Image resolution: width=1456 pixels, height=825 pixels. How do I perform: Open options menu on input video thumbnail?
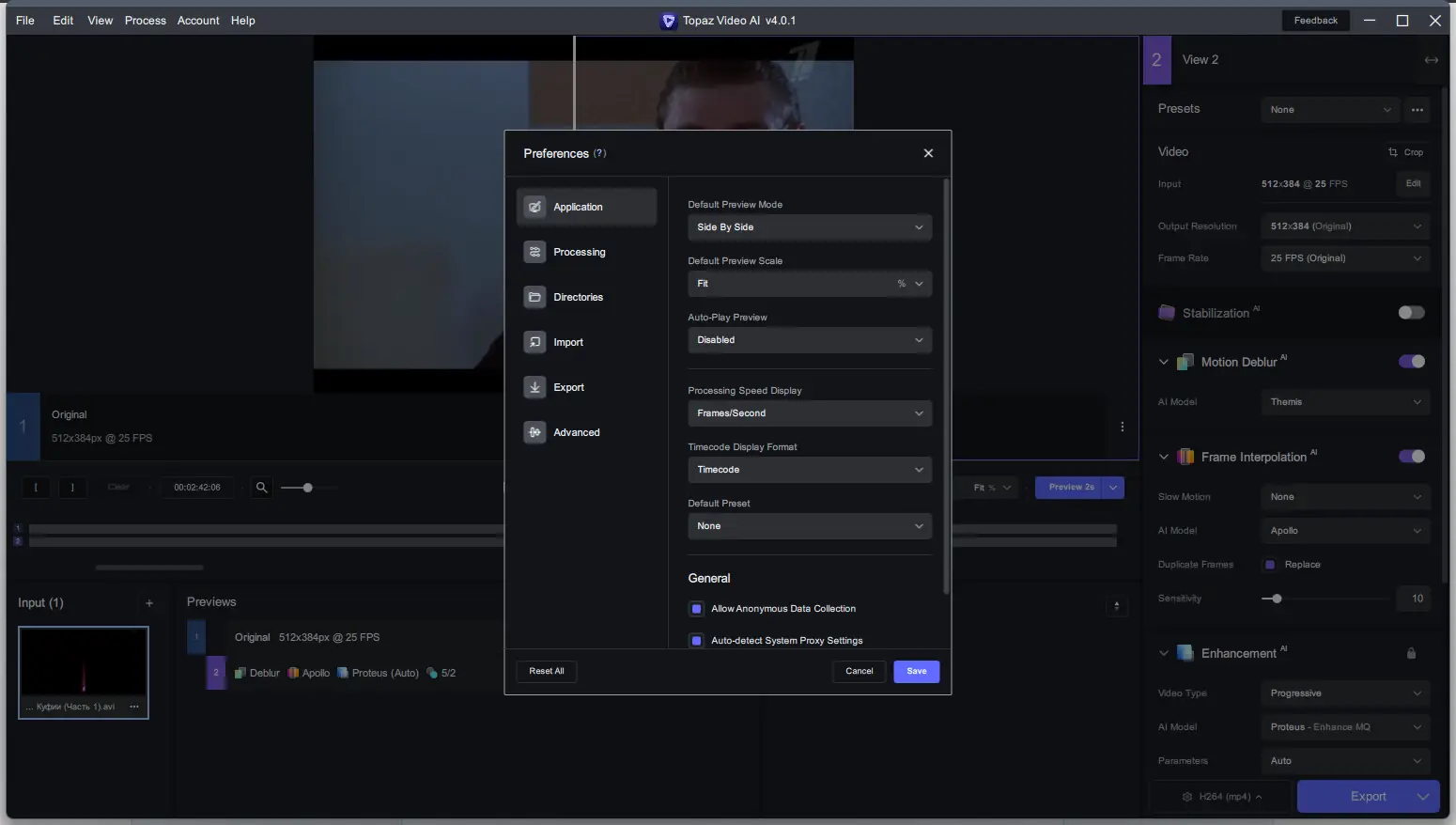pos(134,707)
